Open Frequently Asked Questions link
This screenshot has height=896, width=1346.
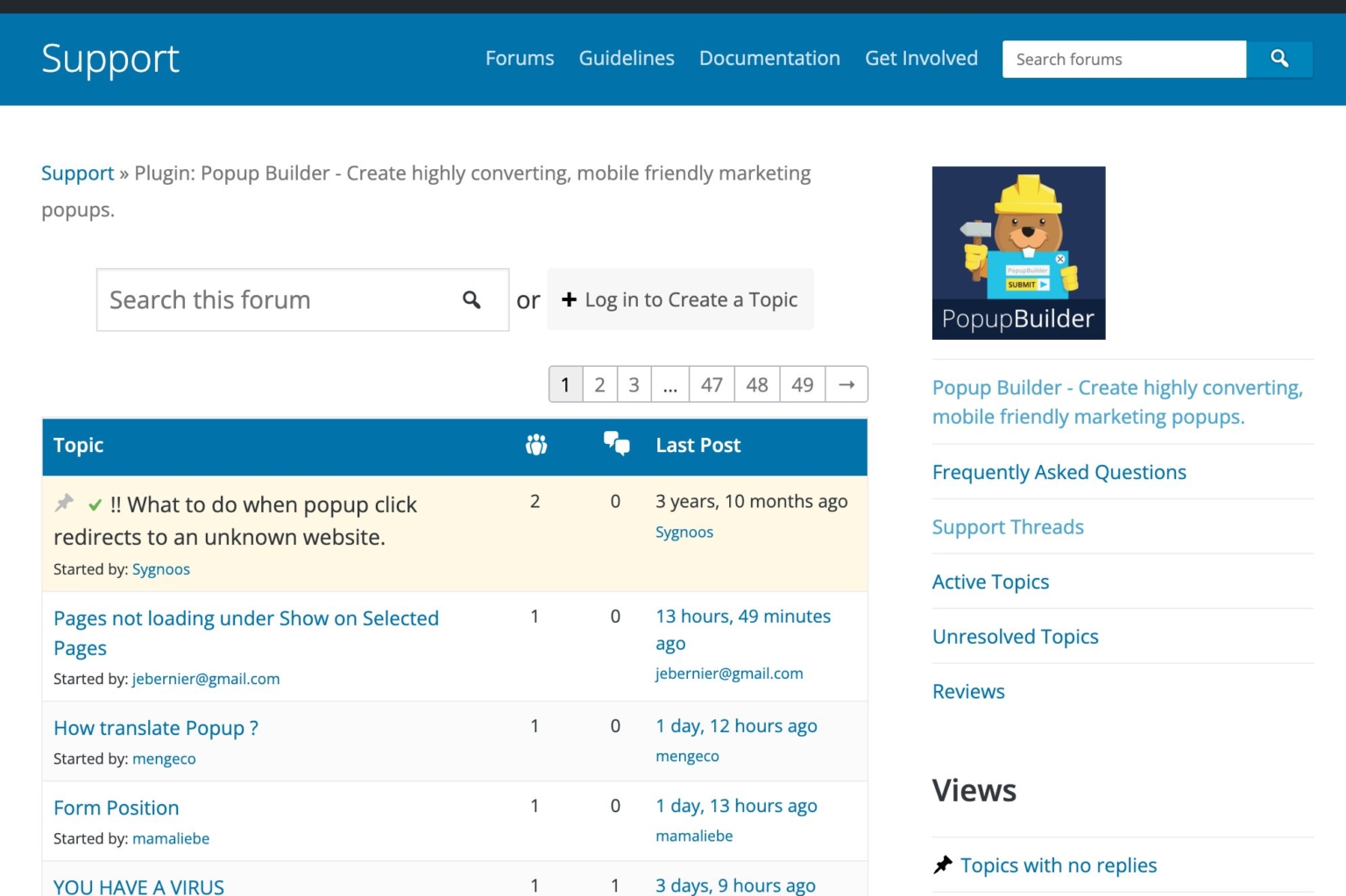[1059, 472]
